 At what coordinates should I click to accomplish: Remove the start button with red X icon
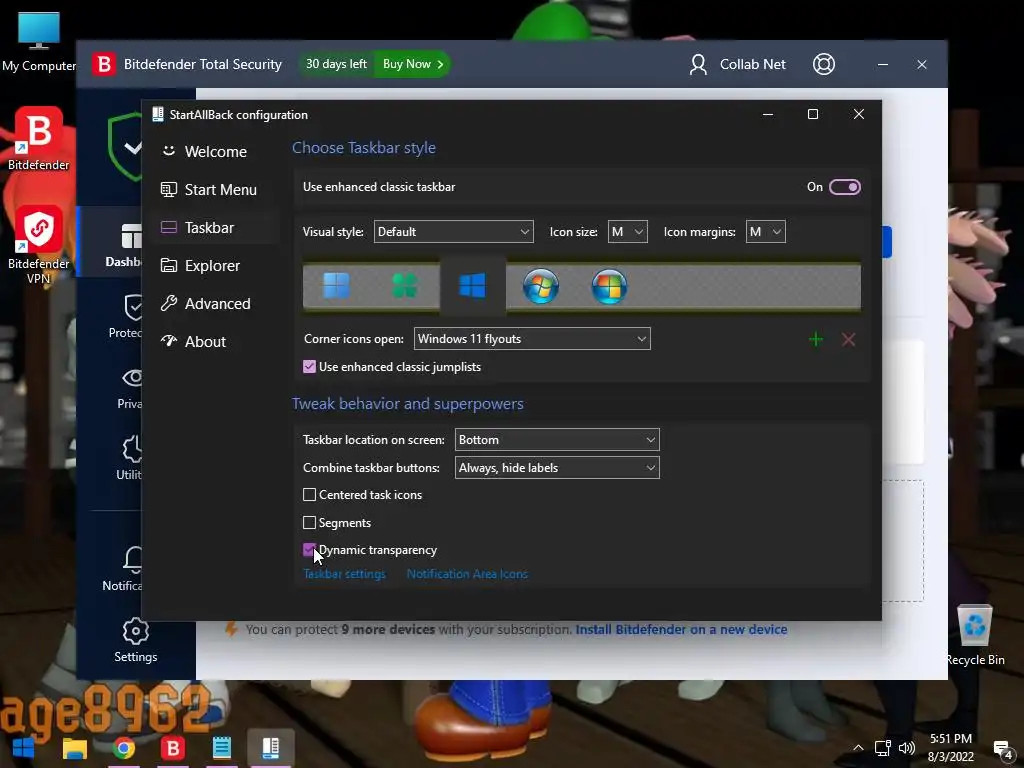click(x=848, y=339)
